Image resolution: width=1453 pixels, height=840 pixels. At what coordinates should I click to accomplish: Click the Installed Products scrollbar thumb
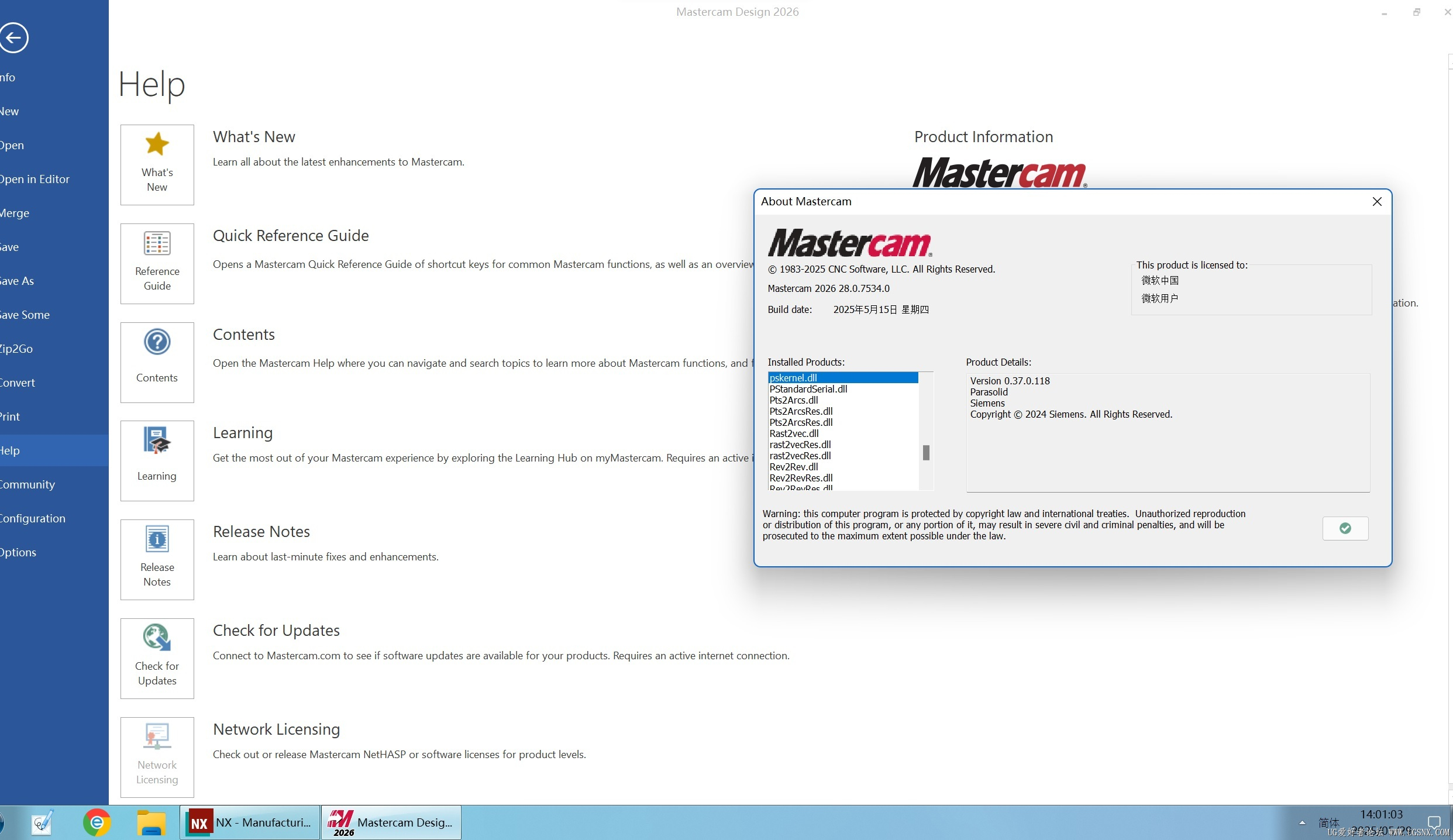(926, 453)
